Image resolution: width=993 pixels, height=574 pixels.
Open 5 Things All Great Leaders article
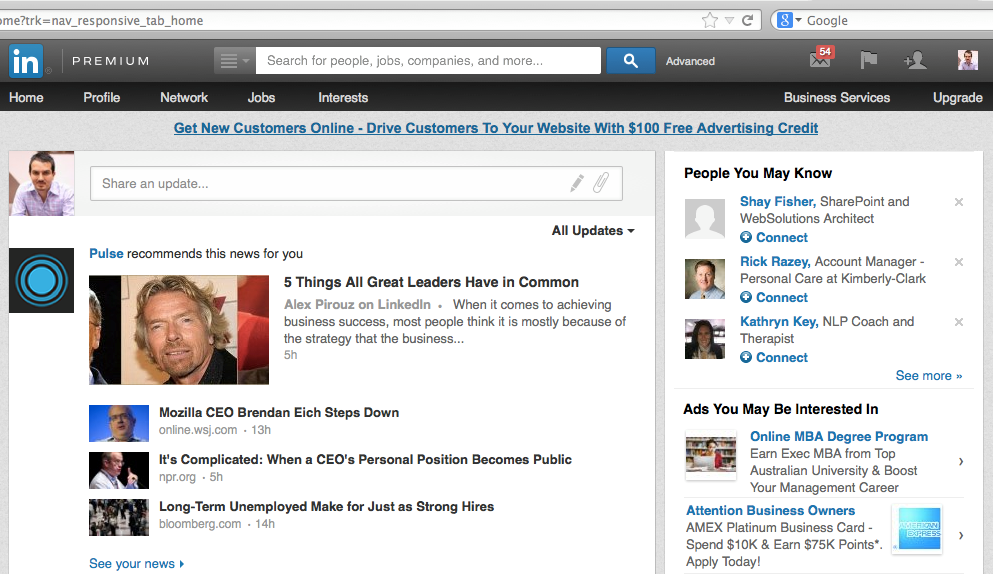[431, 282]
